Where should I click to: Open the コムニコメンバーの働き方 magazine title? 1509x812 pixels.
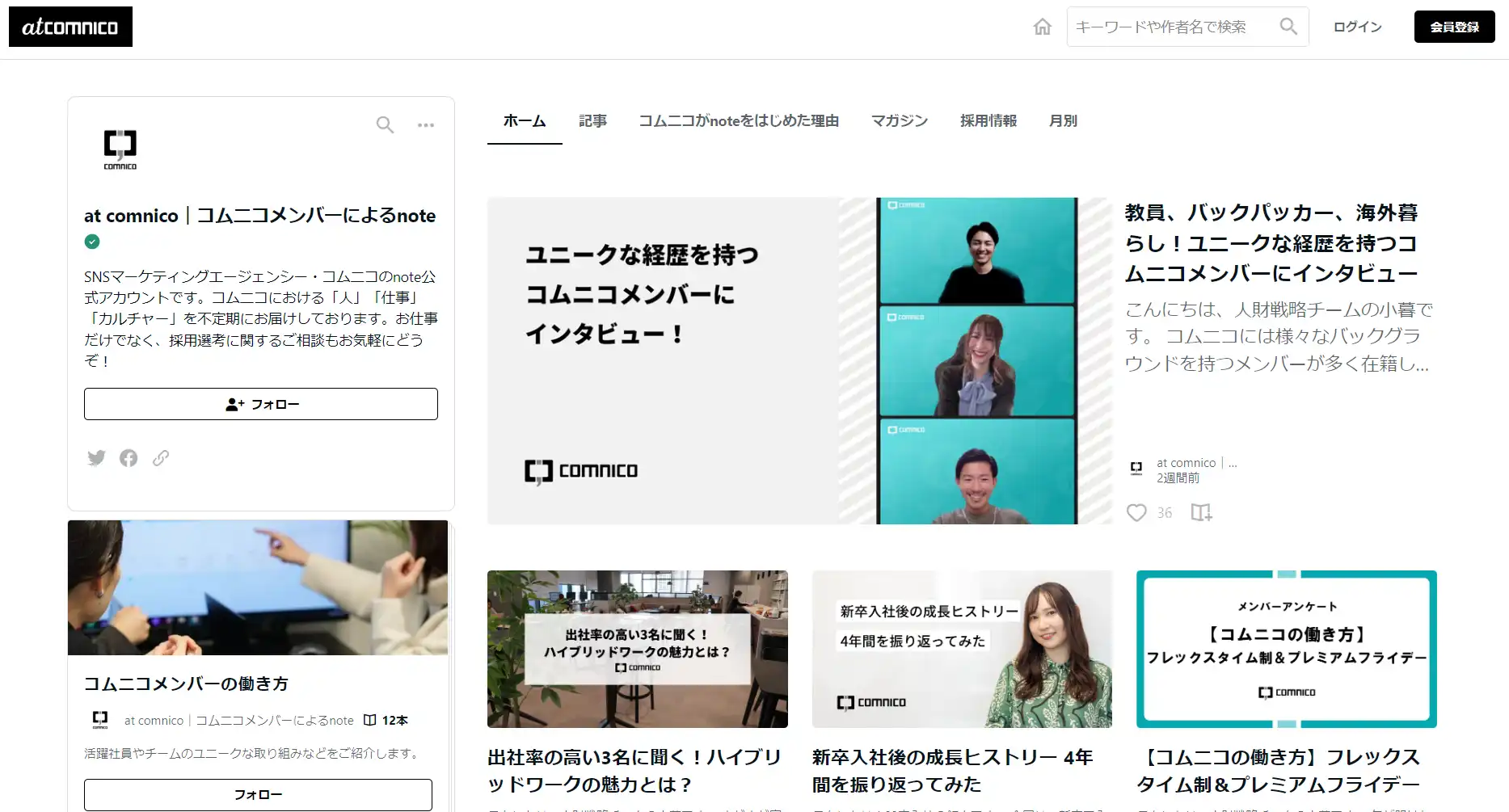coord(186,684)
